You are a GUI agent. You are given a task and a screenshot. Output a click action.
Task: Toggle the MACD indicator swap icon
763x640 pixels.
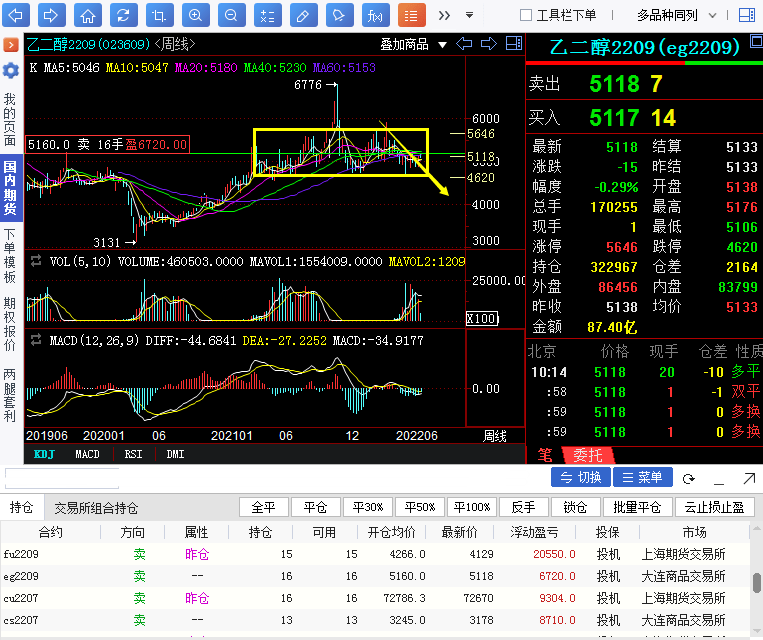[36, 341]
